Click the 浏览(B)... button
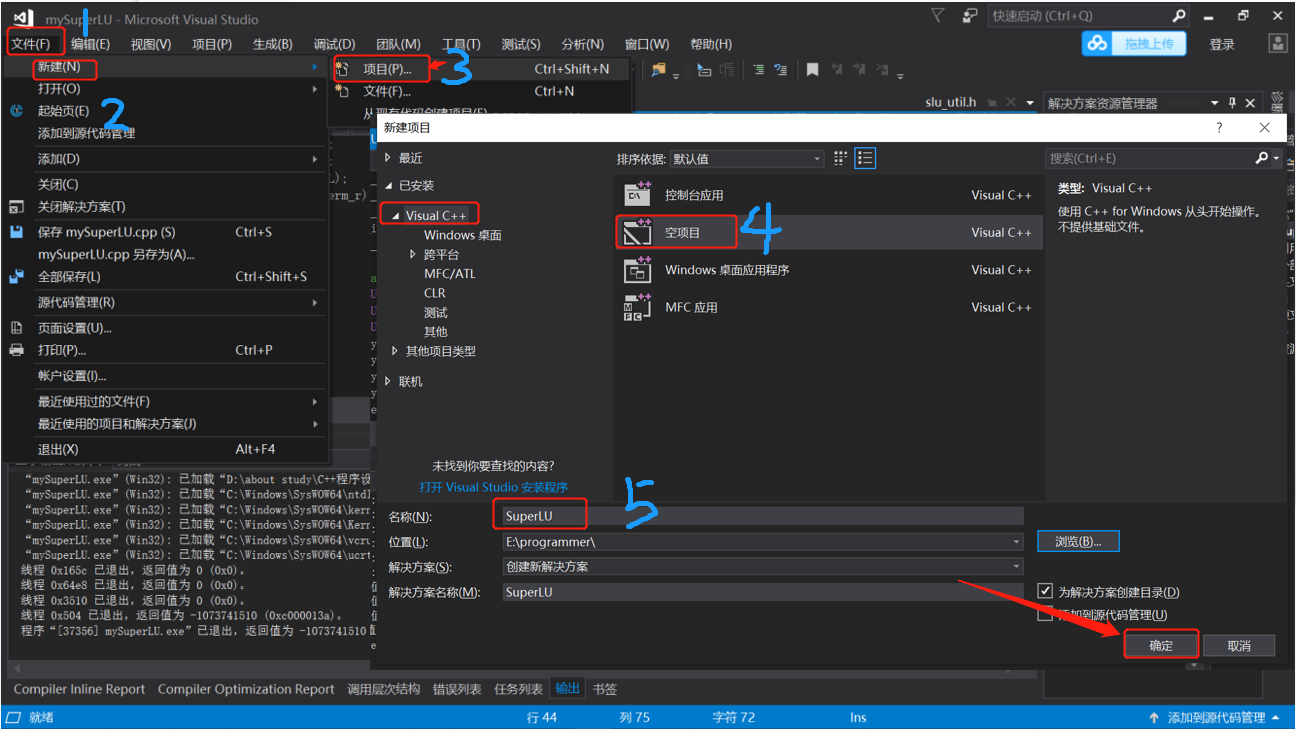The height and width of the screenshot is (729, 1296). (x=1078, y=541)
